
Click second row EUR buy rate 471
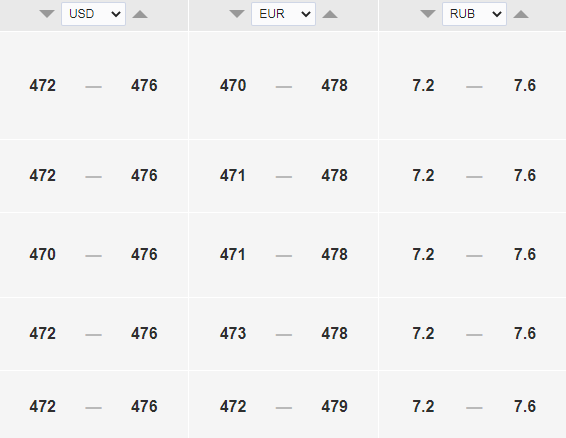(232, 175)
